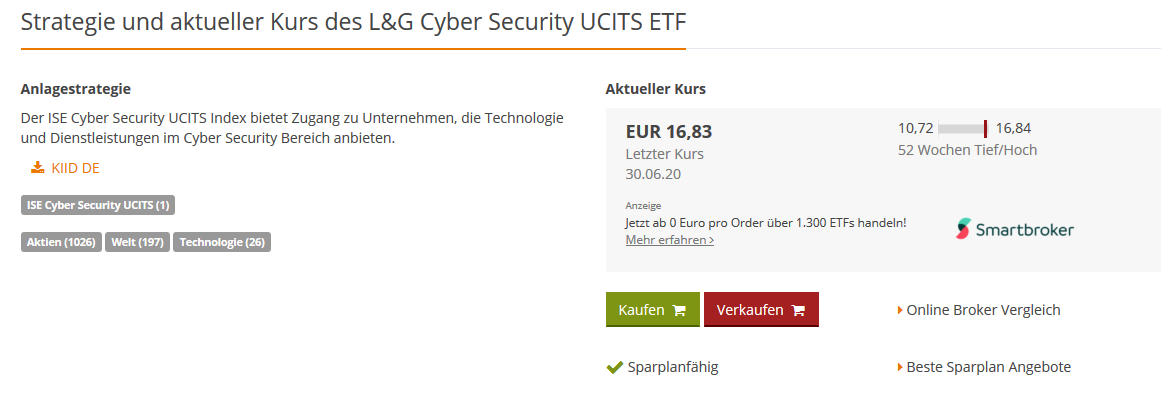Select the Technologie (26) tag
Image resolution: width=1175 pixels, height=410 pixels.
222,242
